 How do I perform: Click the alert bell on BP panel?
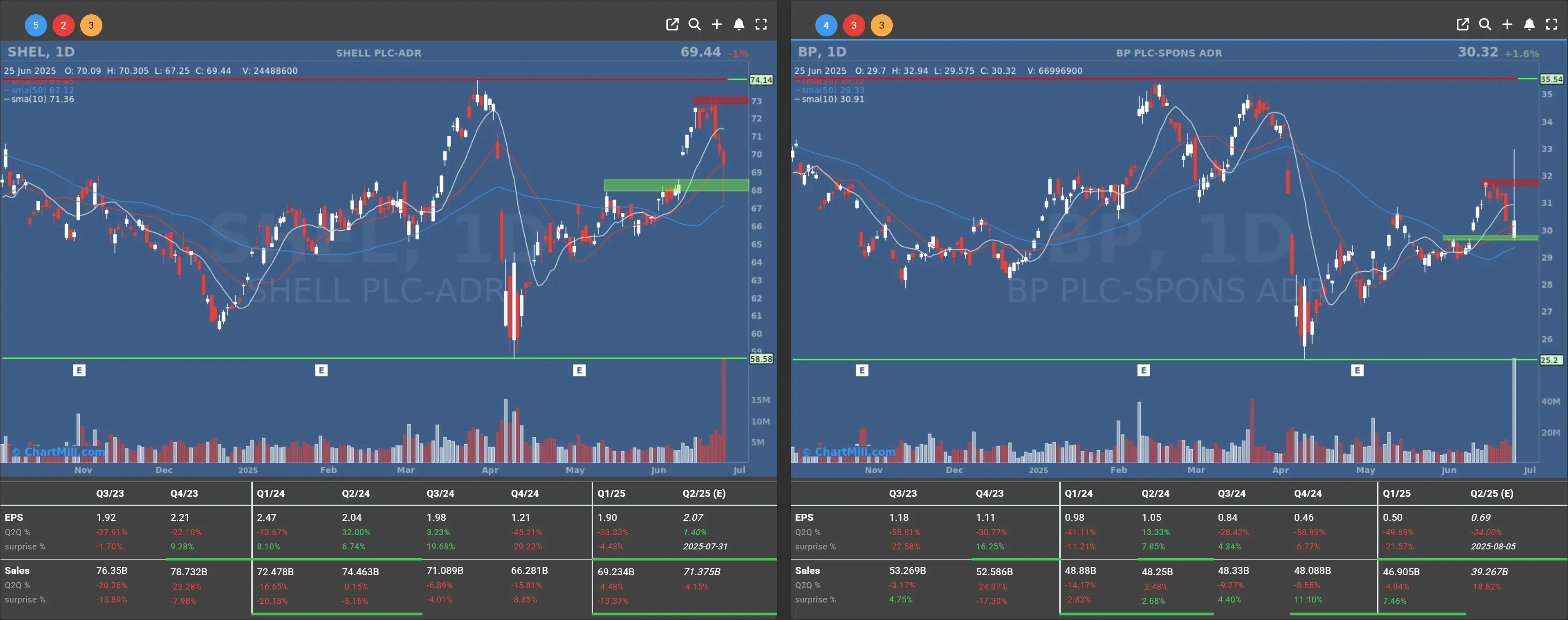1529,24
